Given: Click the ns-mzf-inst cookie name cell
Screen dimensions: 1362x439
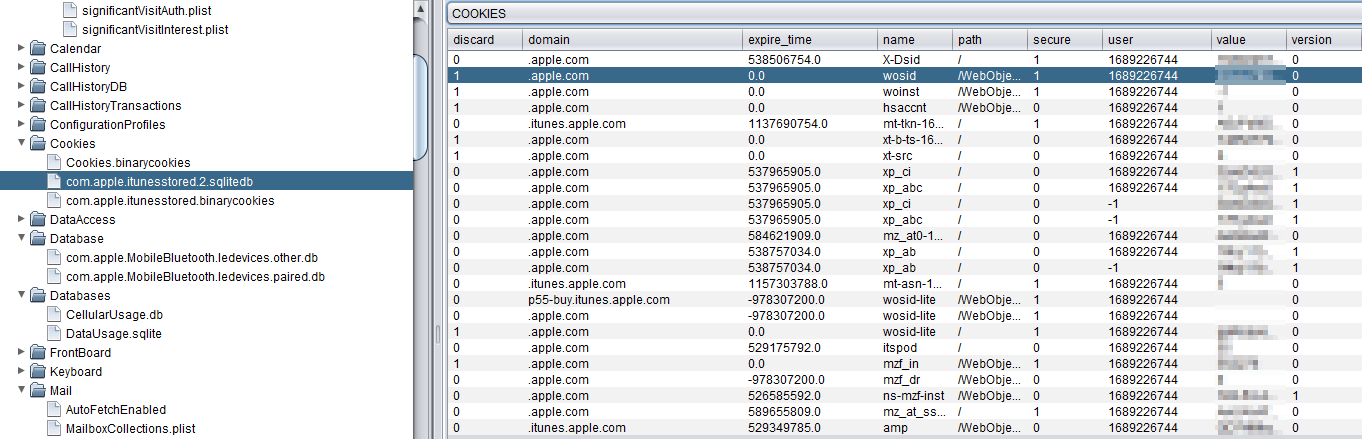Looking at the screenshot, I should [915, 395].
